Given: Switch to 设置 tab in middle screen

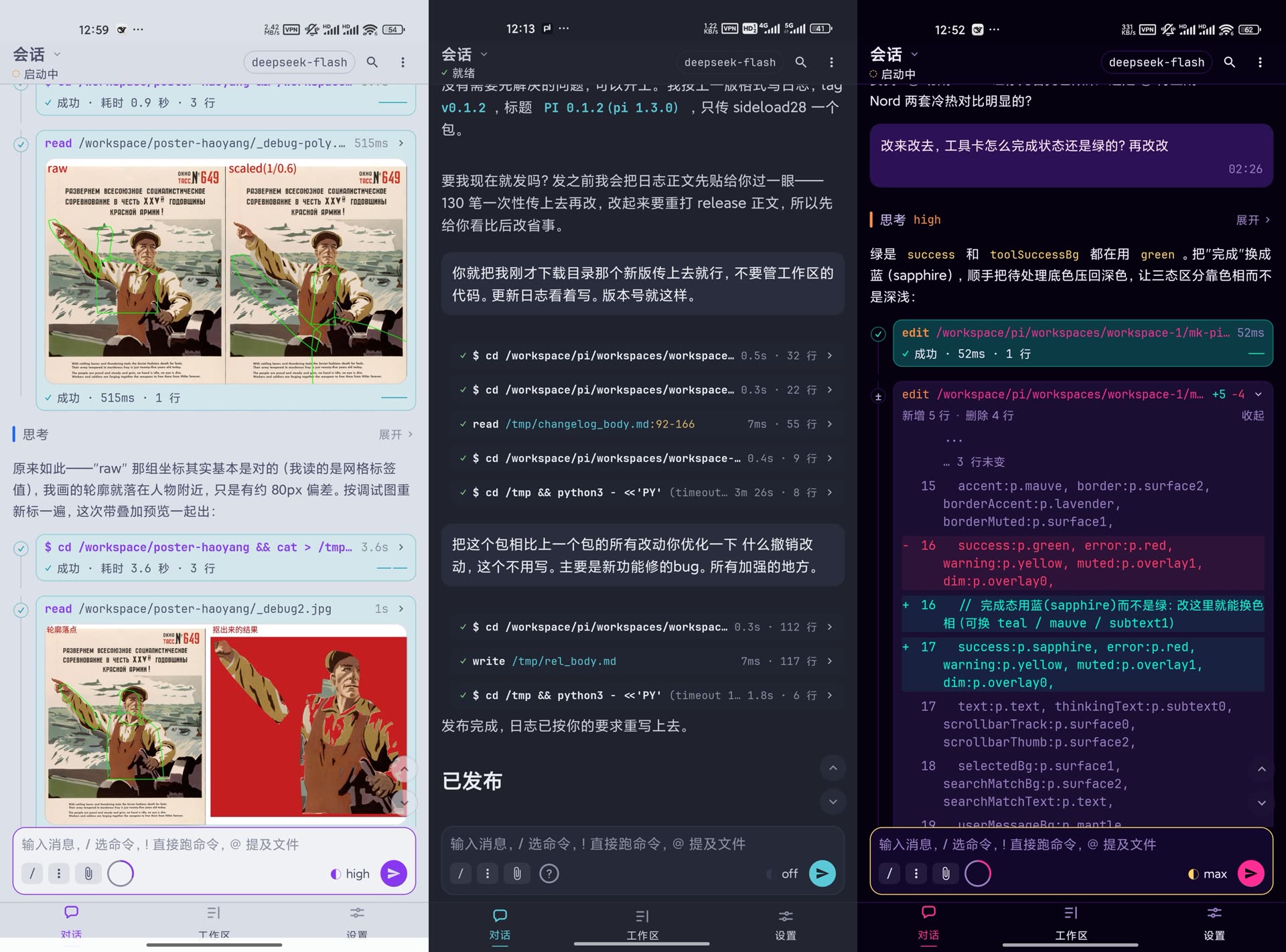Looking at the screenshot, I should click(x=786, y=925).
